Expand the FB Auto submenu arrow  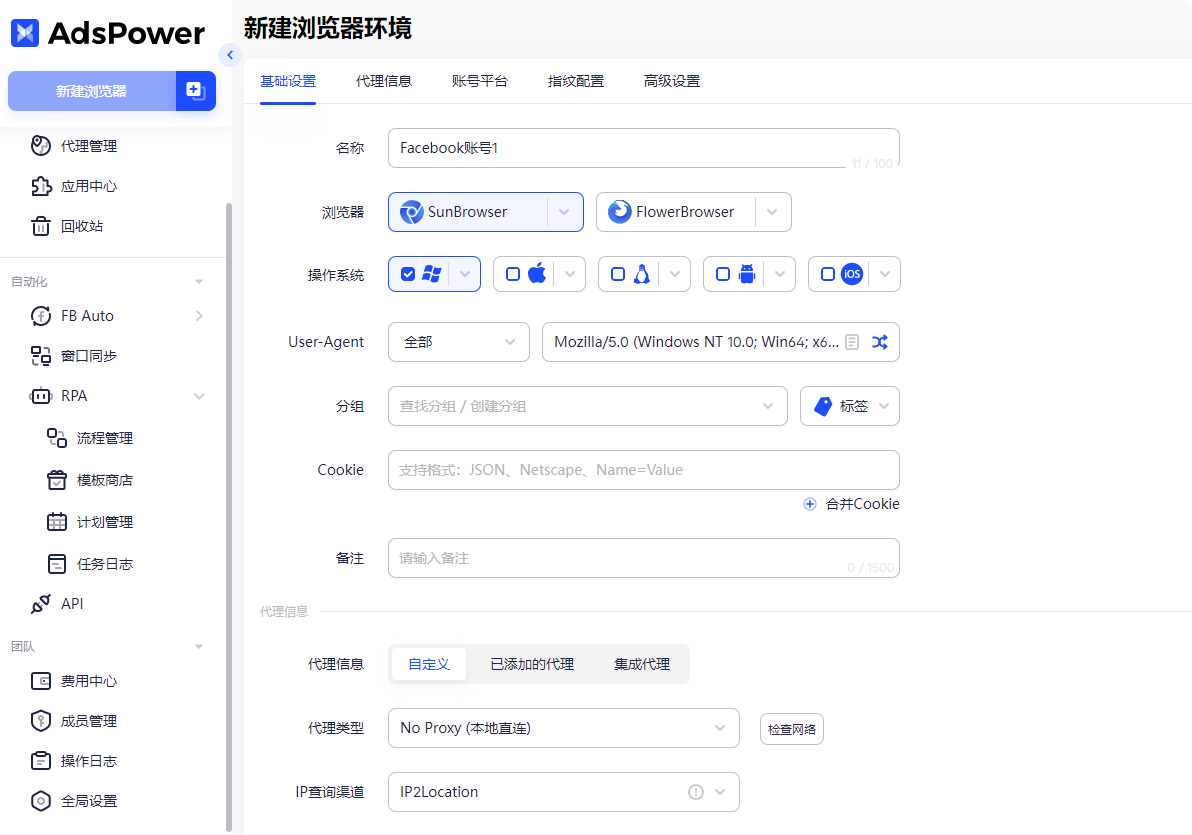point(199,316)
